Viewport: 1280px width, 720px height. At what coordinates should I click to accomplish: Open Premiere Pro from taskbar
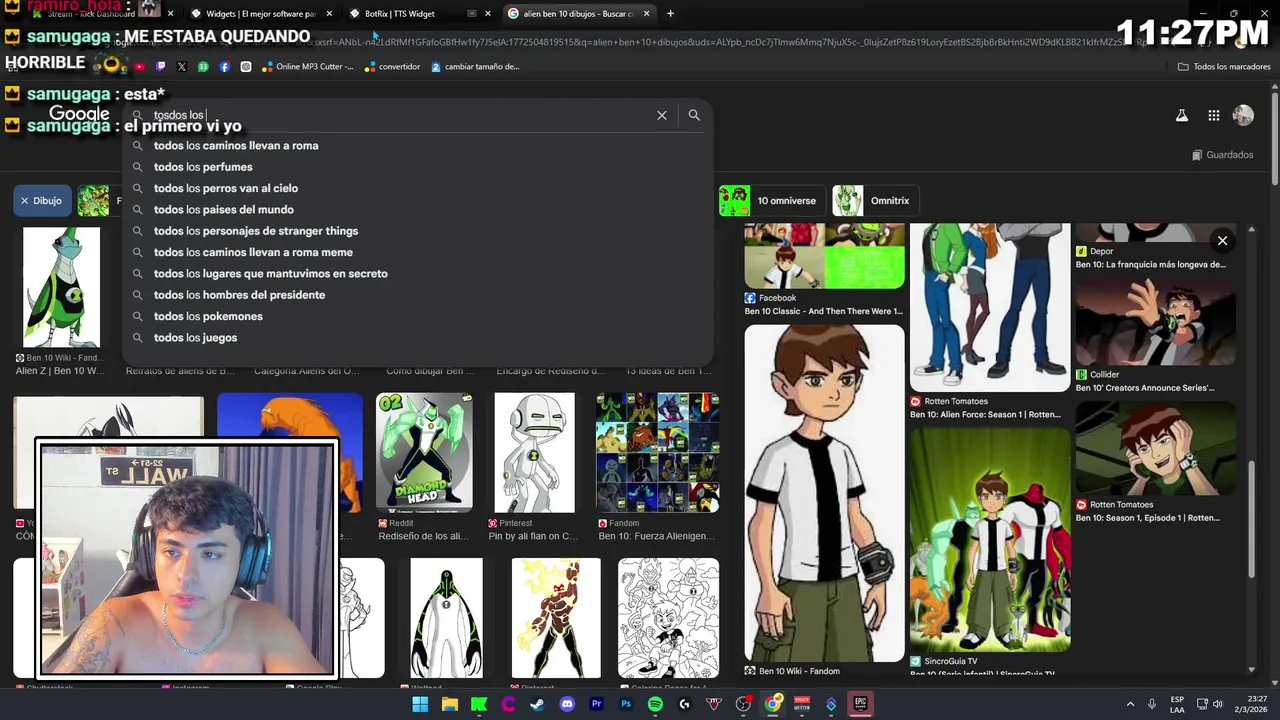[597, 704]
